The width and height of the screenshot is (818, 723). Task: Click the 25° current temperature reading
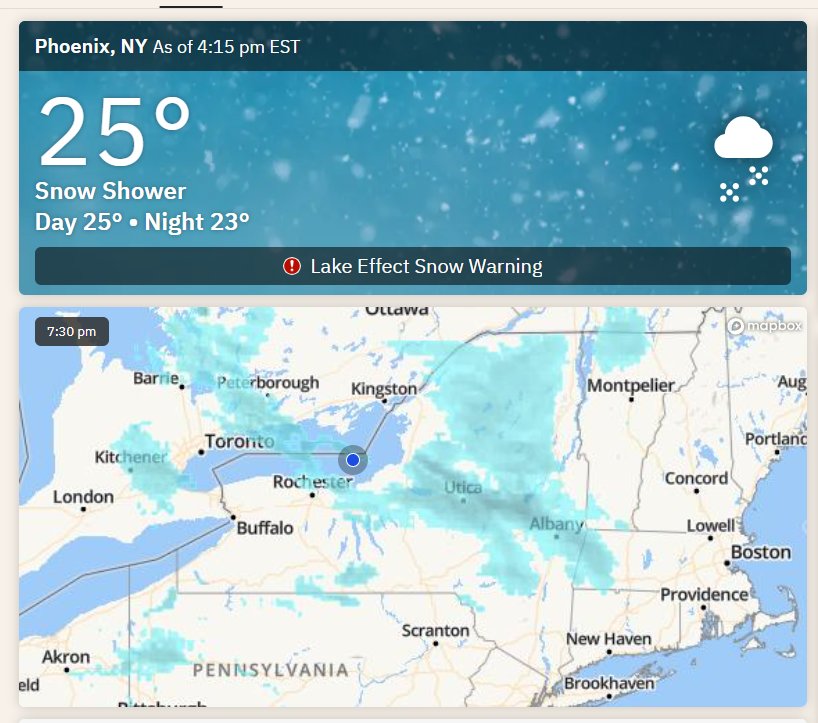[114, 131]
